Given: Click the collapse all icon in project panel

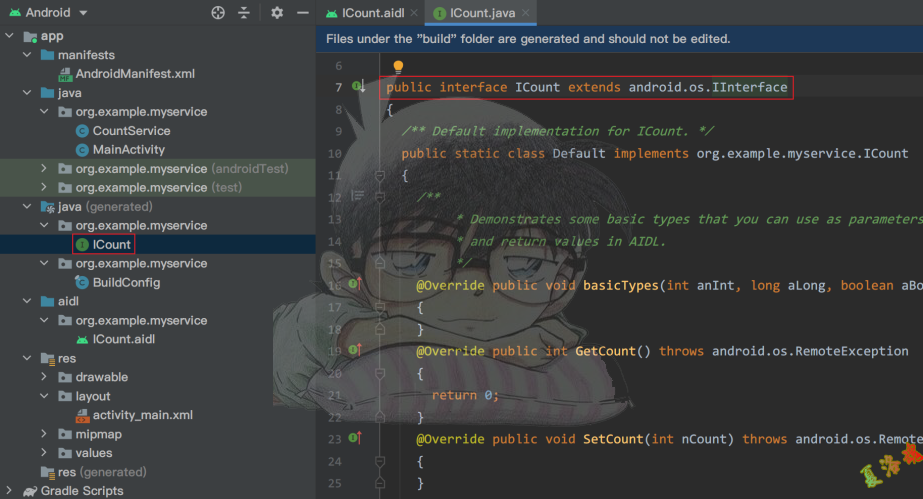Looking at the screenshot, I should pos(244,13).
